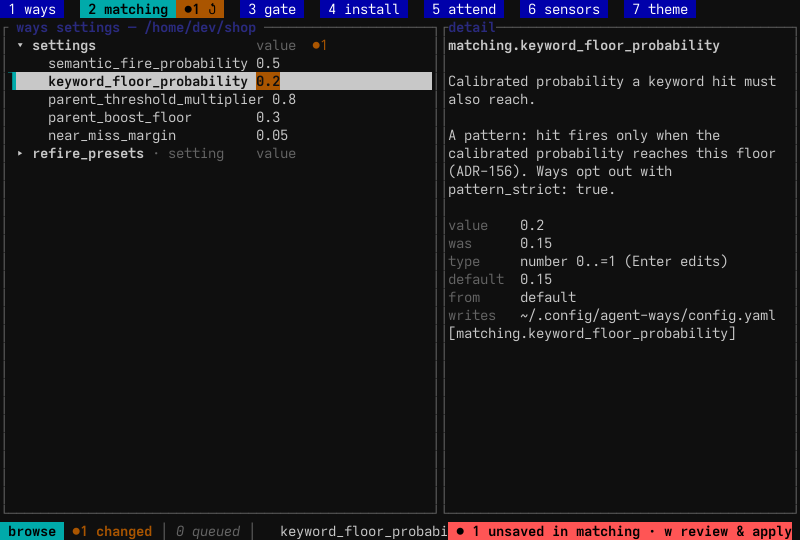Click the browse mode indicator in status bar
This screenshot has width=800, height=540.
click(x=32, y=531)
